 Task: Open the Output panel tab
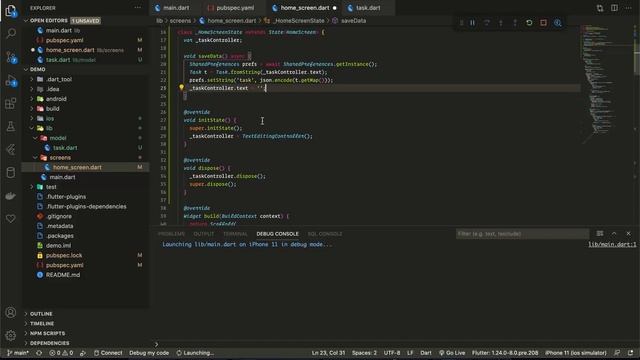204,234
